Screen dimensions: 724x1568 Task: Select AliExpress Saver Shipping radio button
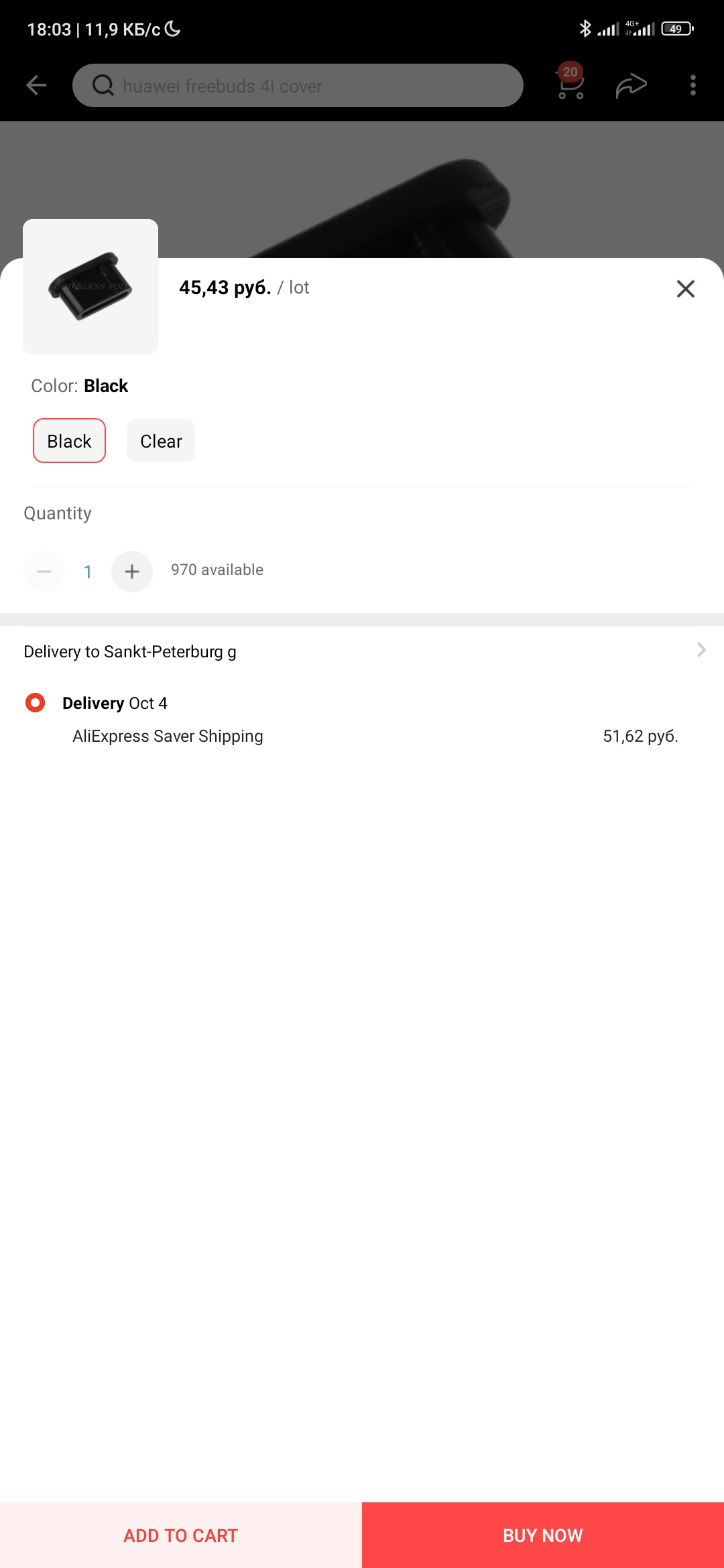tap(35, 703)
